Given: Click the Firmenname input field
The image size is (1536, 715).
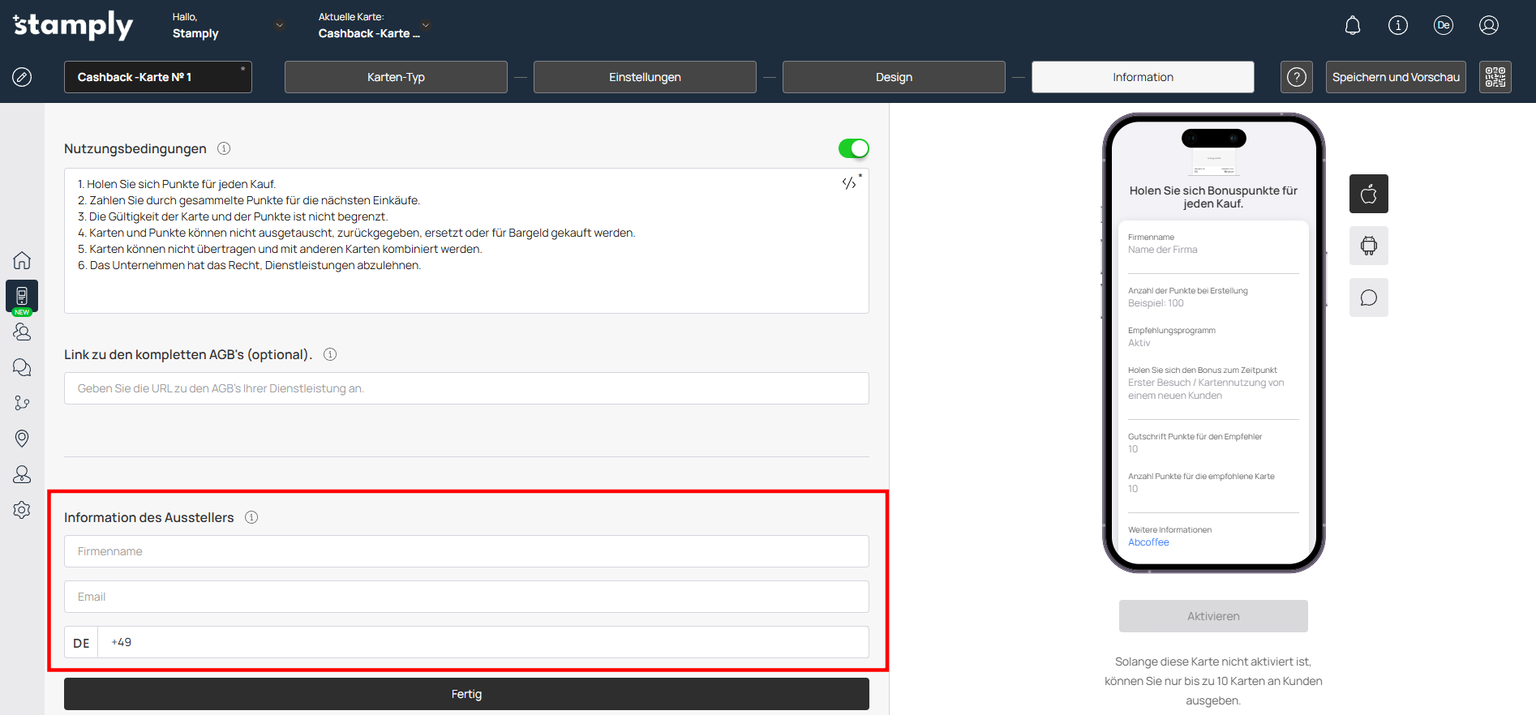Looking at the screenshot, I should coord(466,551).
